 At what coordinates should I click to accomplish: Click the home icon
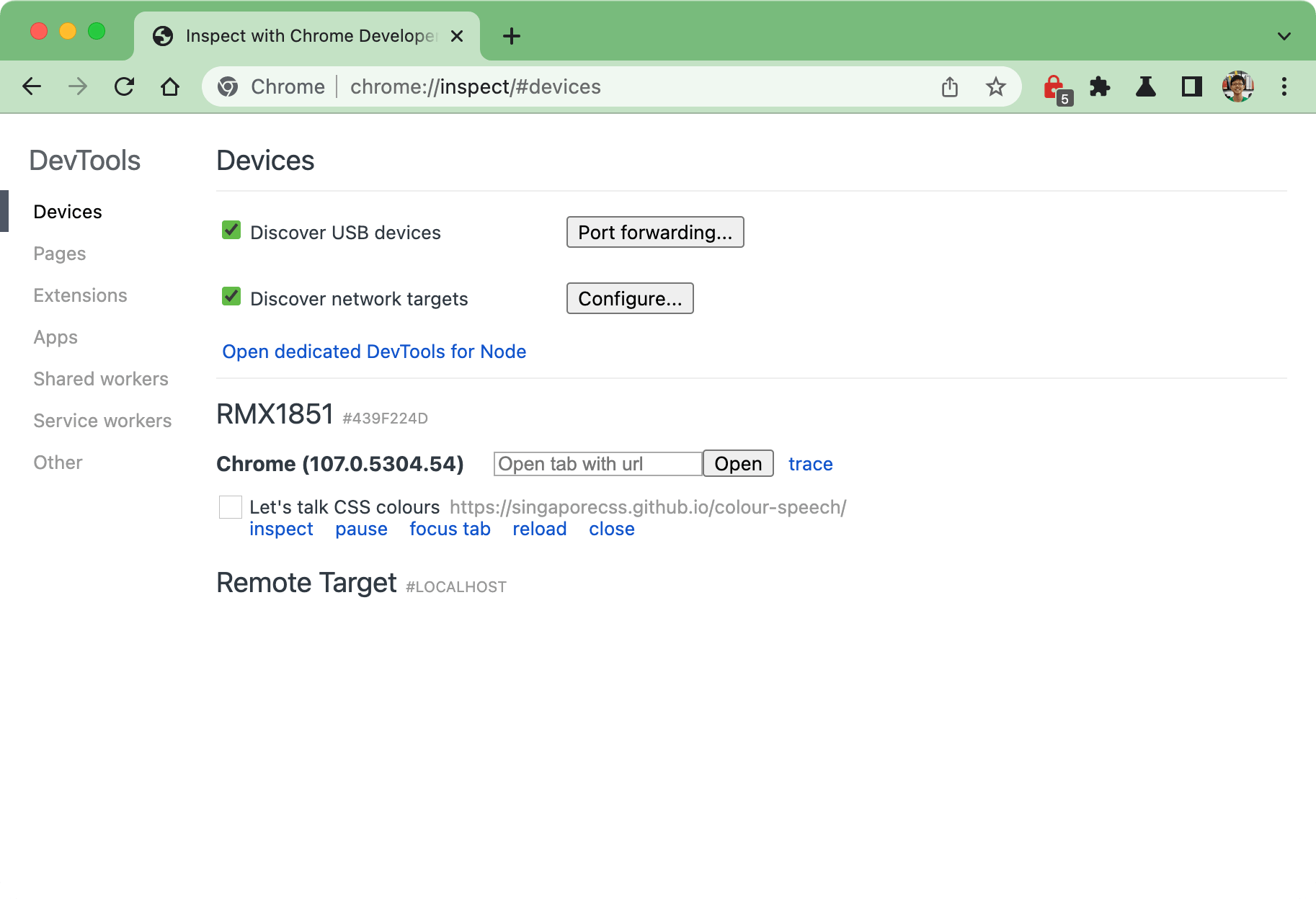tap(170, 86)
